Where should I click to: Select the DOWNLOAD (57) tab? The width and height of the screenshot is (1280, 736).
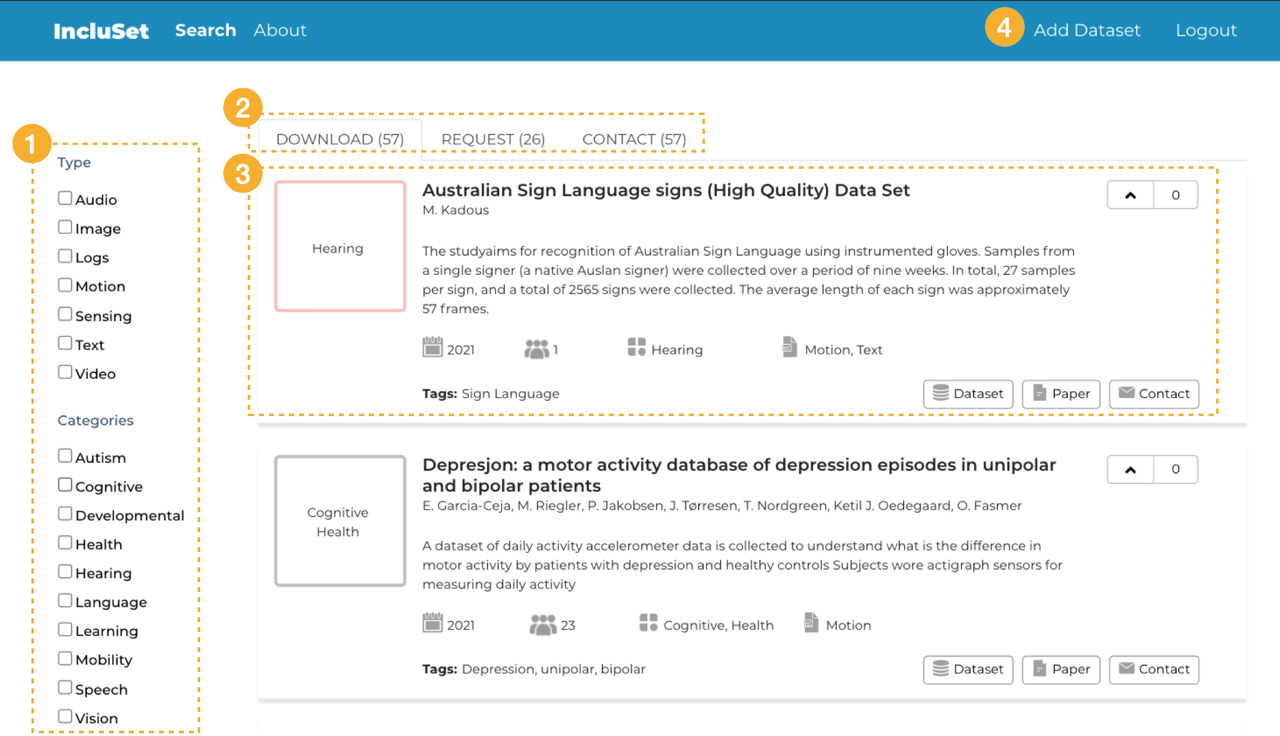pyautogui.click(x=340, y=139)
